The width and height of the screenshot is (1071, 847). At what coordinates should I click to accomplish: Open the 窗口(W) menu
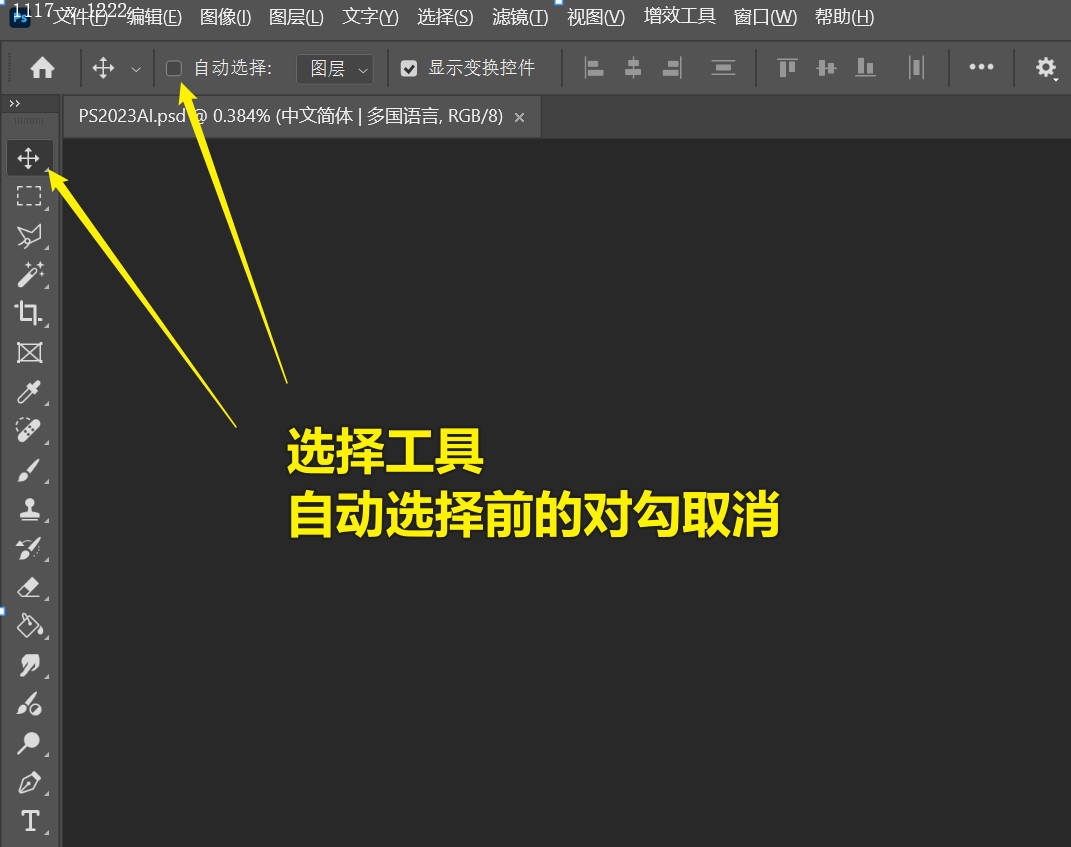765,16
